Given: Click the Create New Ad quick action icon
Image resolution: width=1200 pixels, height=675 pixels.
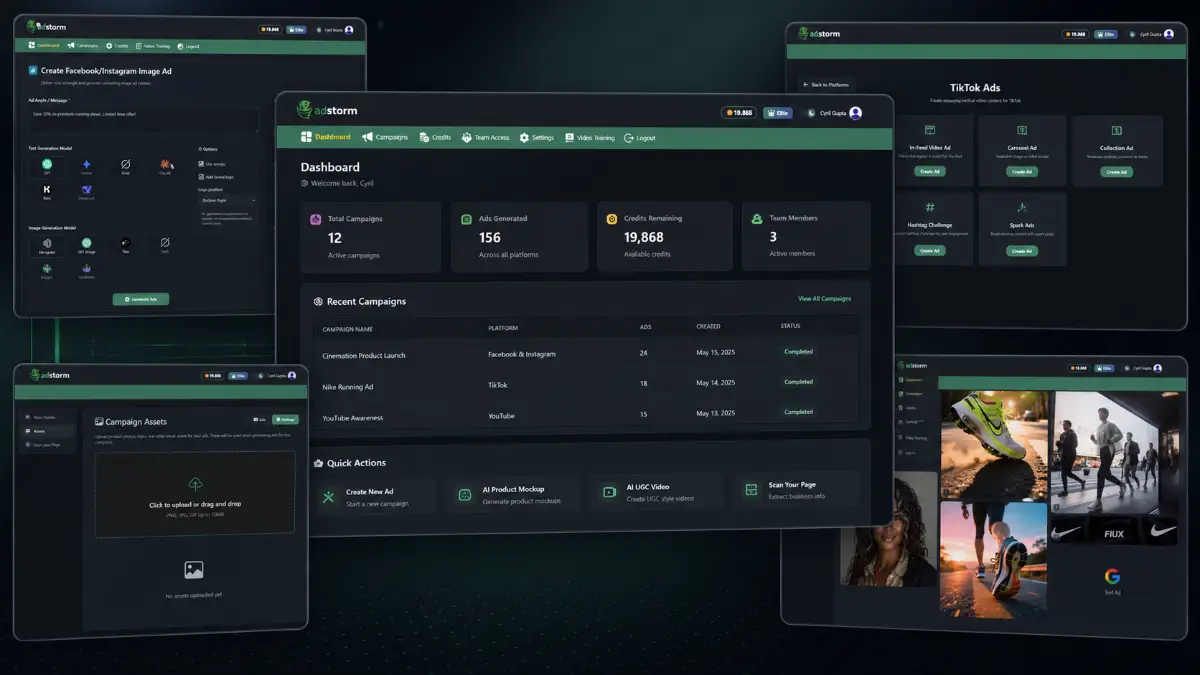Looking at the screenshot, I should coord(328,496).
